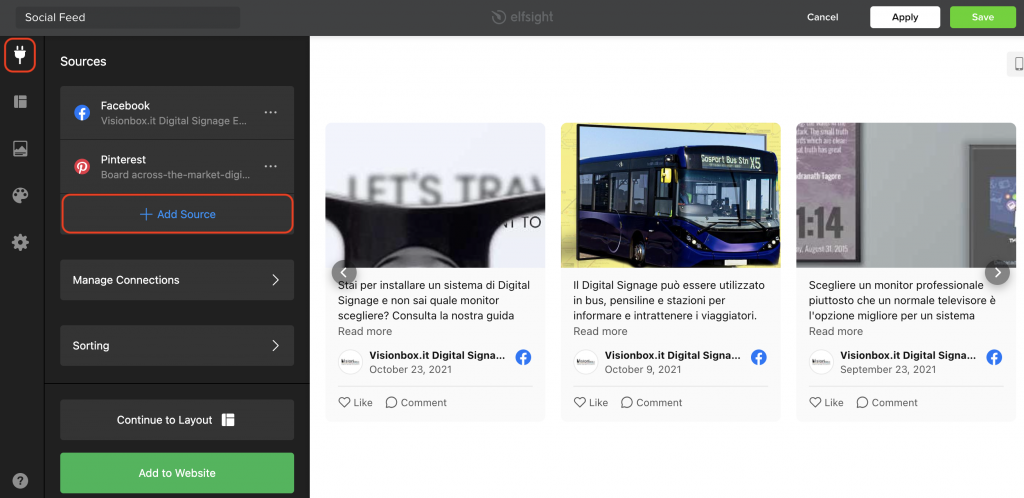Open Facebook source three-dot options
Viewport: 1024px width, 498px height.
(270, 112)
